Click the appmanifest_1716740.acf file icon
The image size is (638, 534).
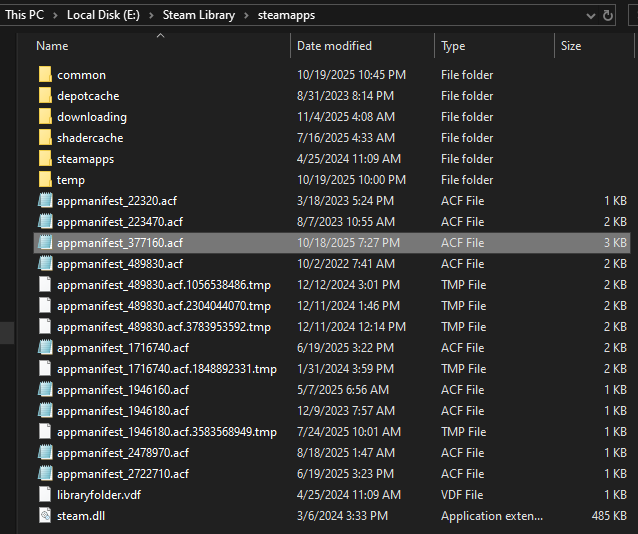tap(45, 348)
